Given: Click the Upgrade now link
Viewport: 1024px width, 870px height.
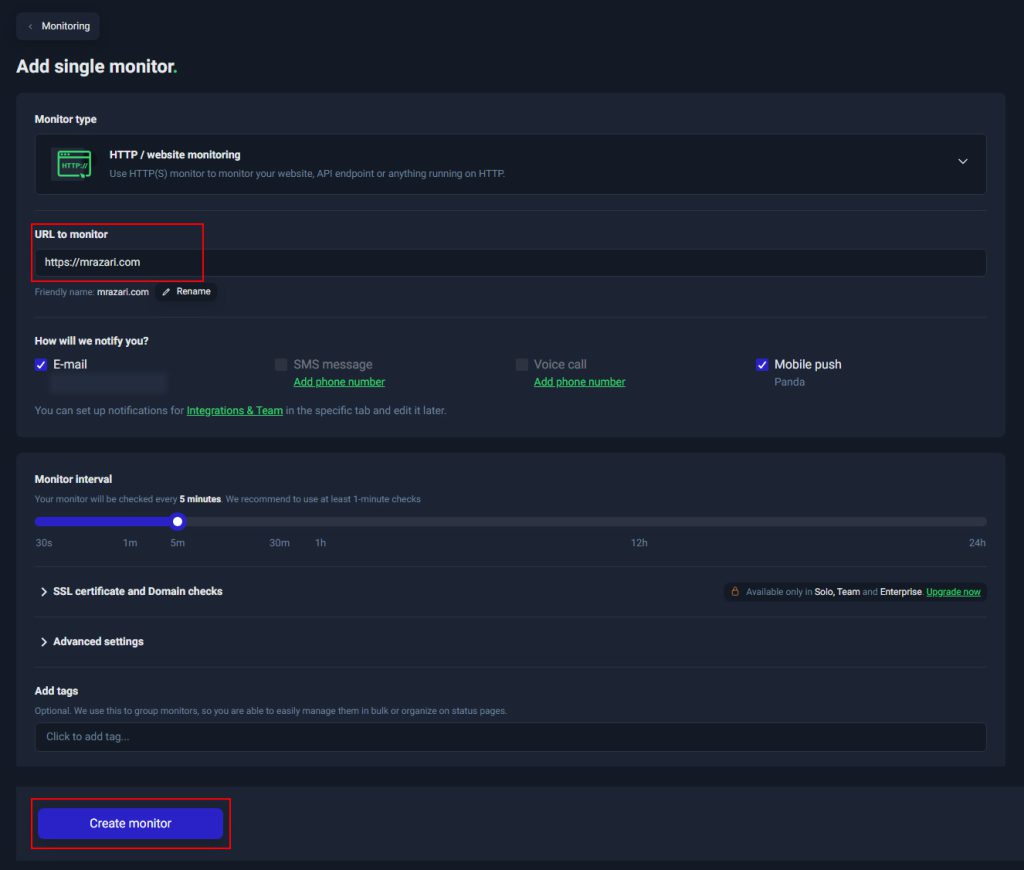Looking at the screenshot, I should click(953, 592).
